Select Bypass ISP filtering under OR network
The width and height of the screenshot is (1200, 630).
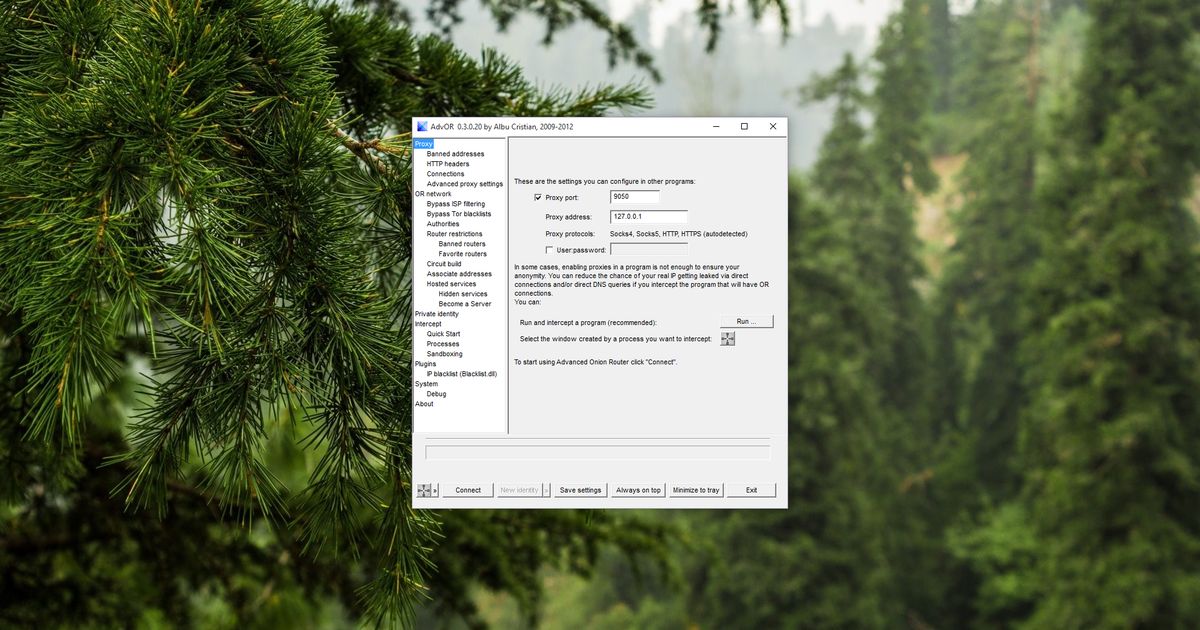point(454,203)
